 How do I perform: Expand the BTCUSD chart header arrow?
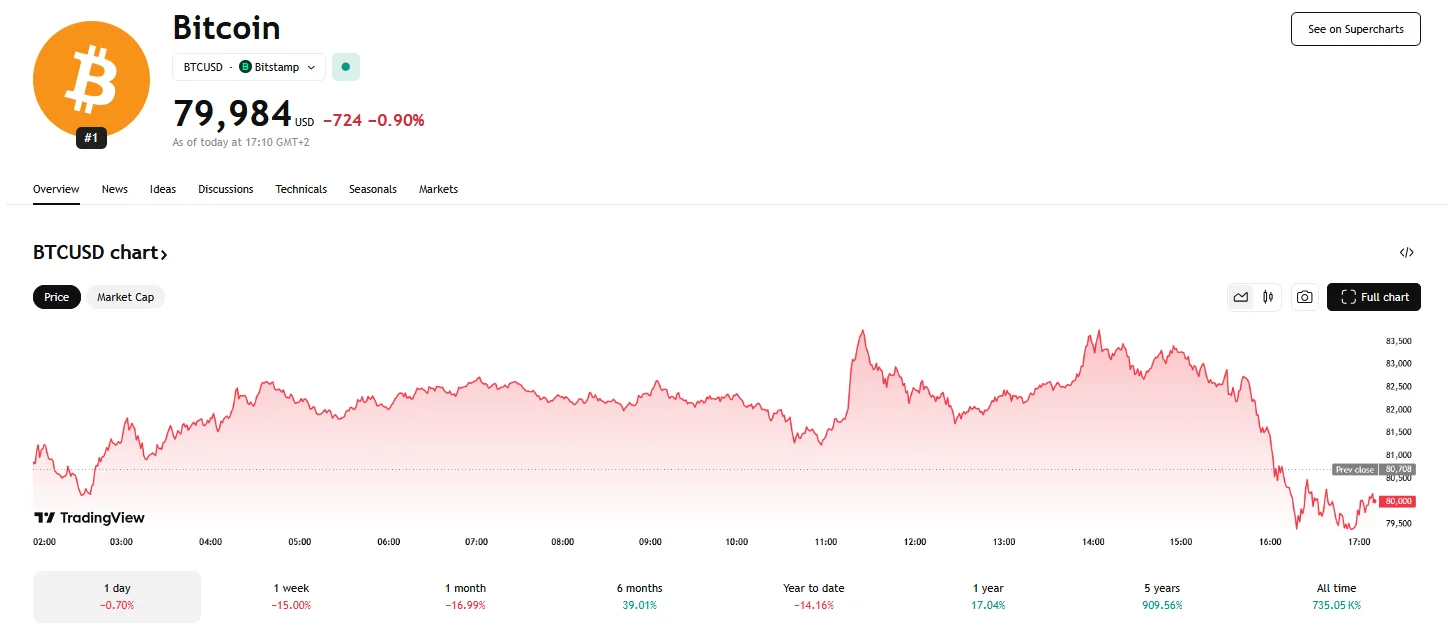pos(166,252)
